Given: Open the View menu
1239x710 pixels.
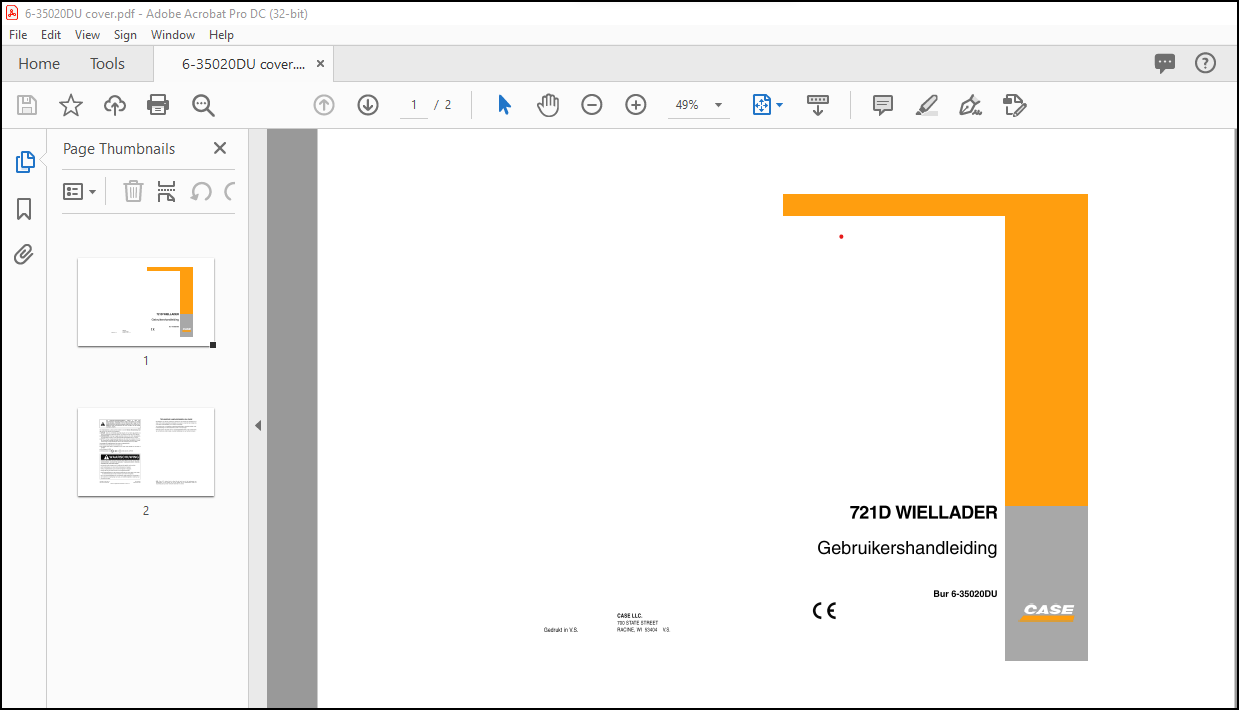Looking at the screenshot, I should pos(87,34).
